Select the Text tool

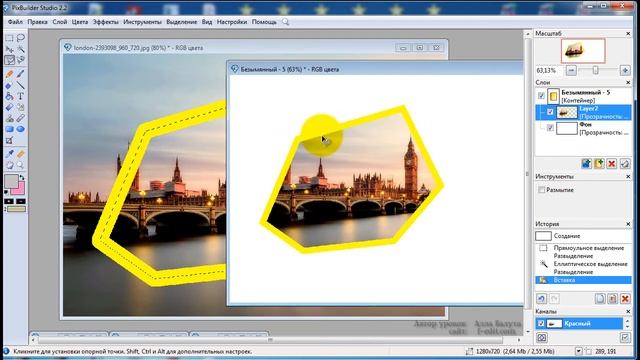[x=20, y=96]
